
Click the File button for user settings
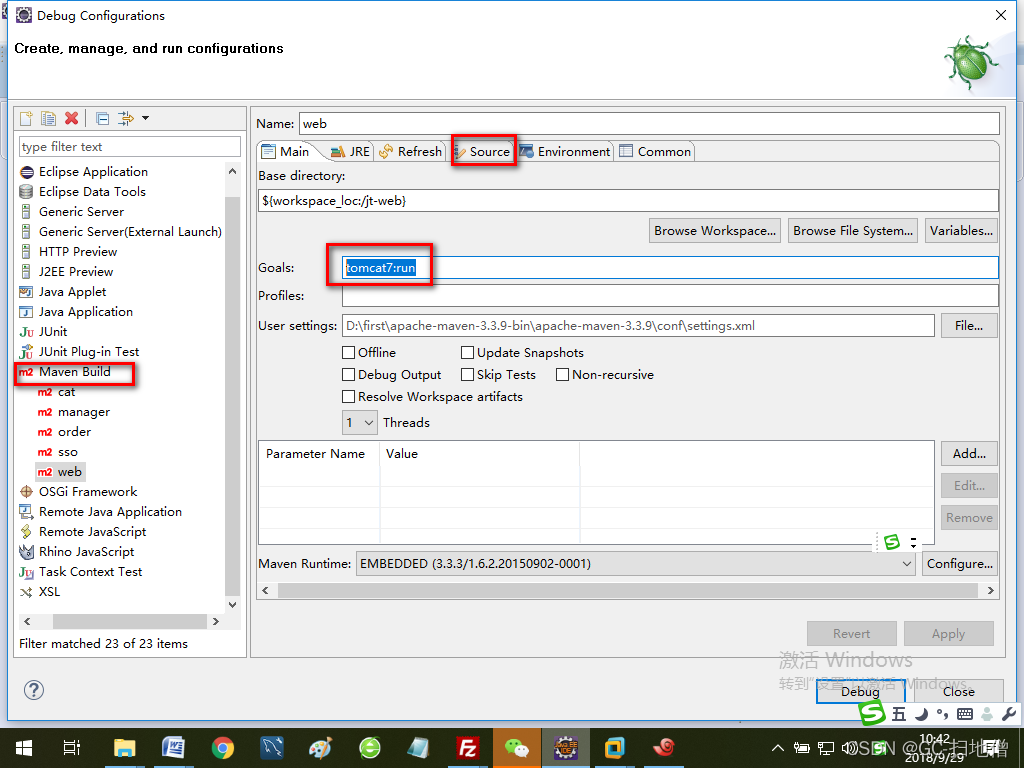[x=969, y=326]
